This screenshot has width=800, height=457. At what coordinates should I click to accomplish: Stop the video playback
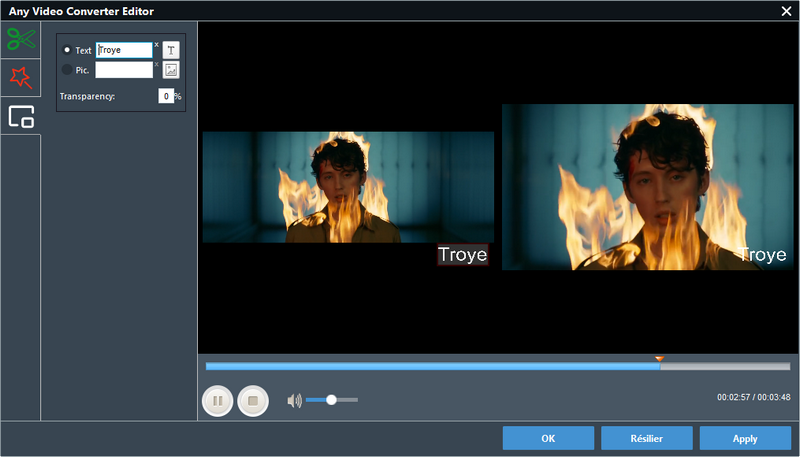[x=253, y=401]
